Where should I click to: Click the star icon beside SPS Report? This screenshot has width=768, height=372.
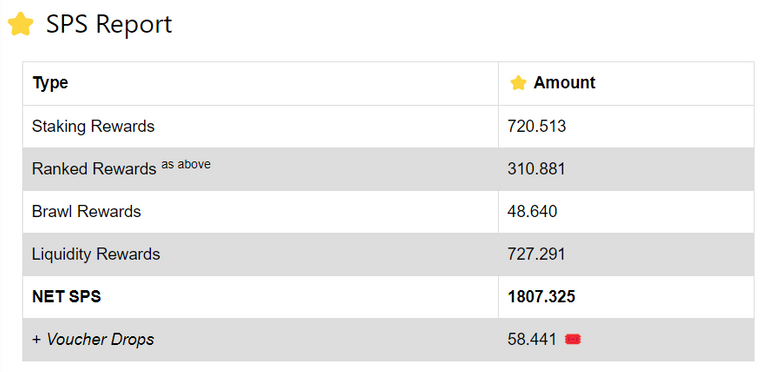[21, 24]
